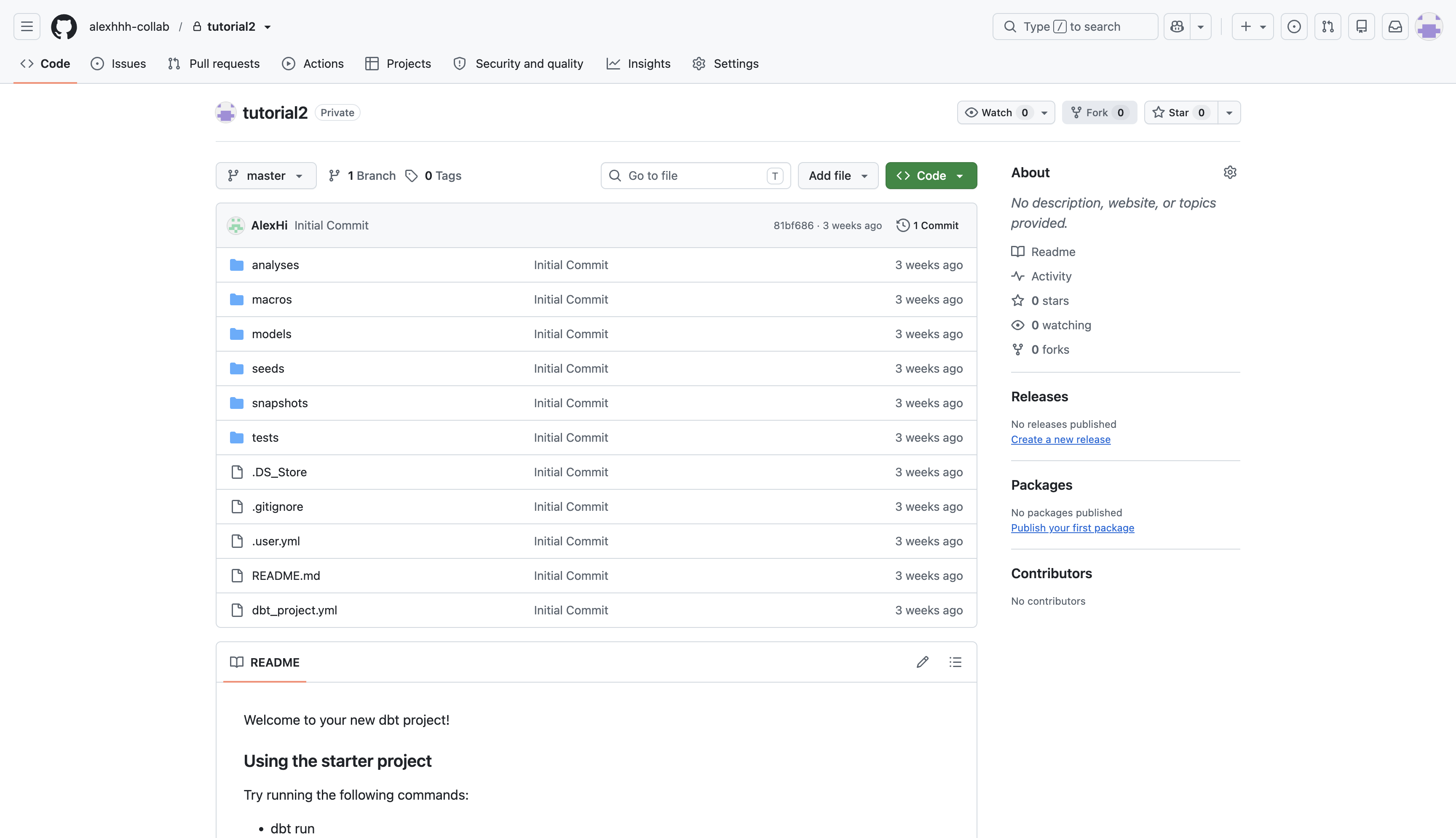Screen dimensions: 1456x838
Task: Open the README.md file
Action: point(286,576)
